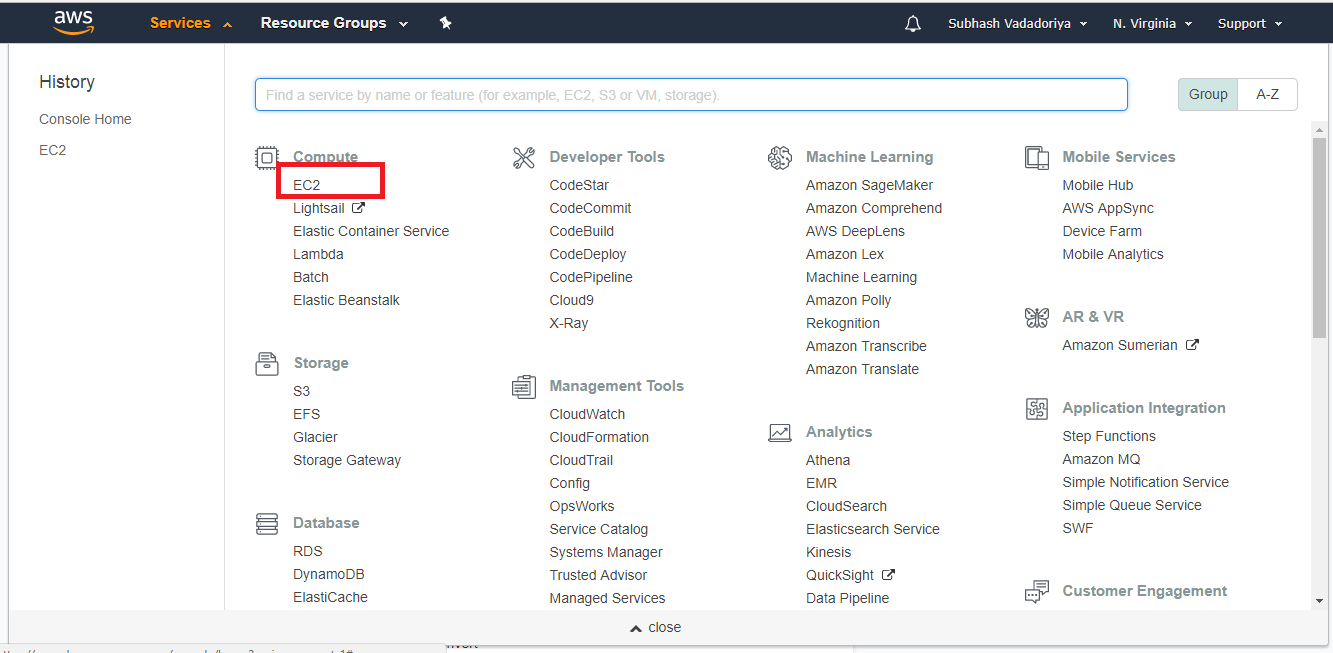Open CodePipeline
This screenshot has width=1333, height=653.
click(591, 277)
